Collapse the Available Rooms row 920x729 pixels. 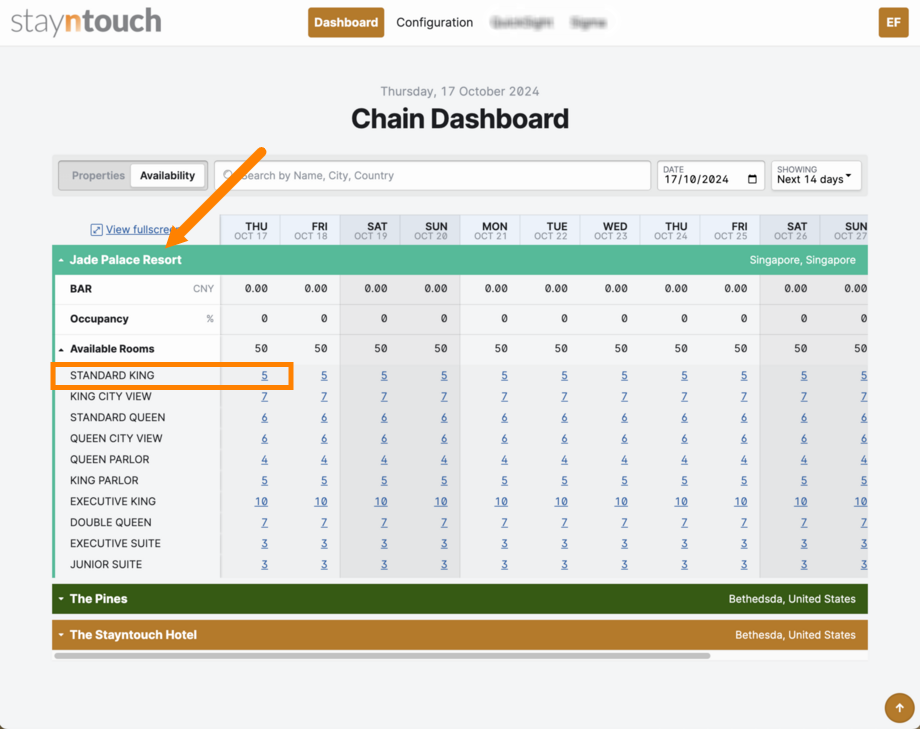click(x=61, y=349)
